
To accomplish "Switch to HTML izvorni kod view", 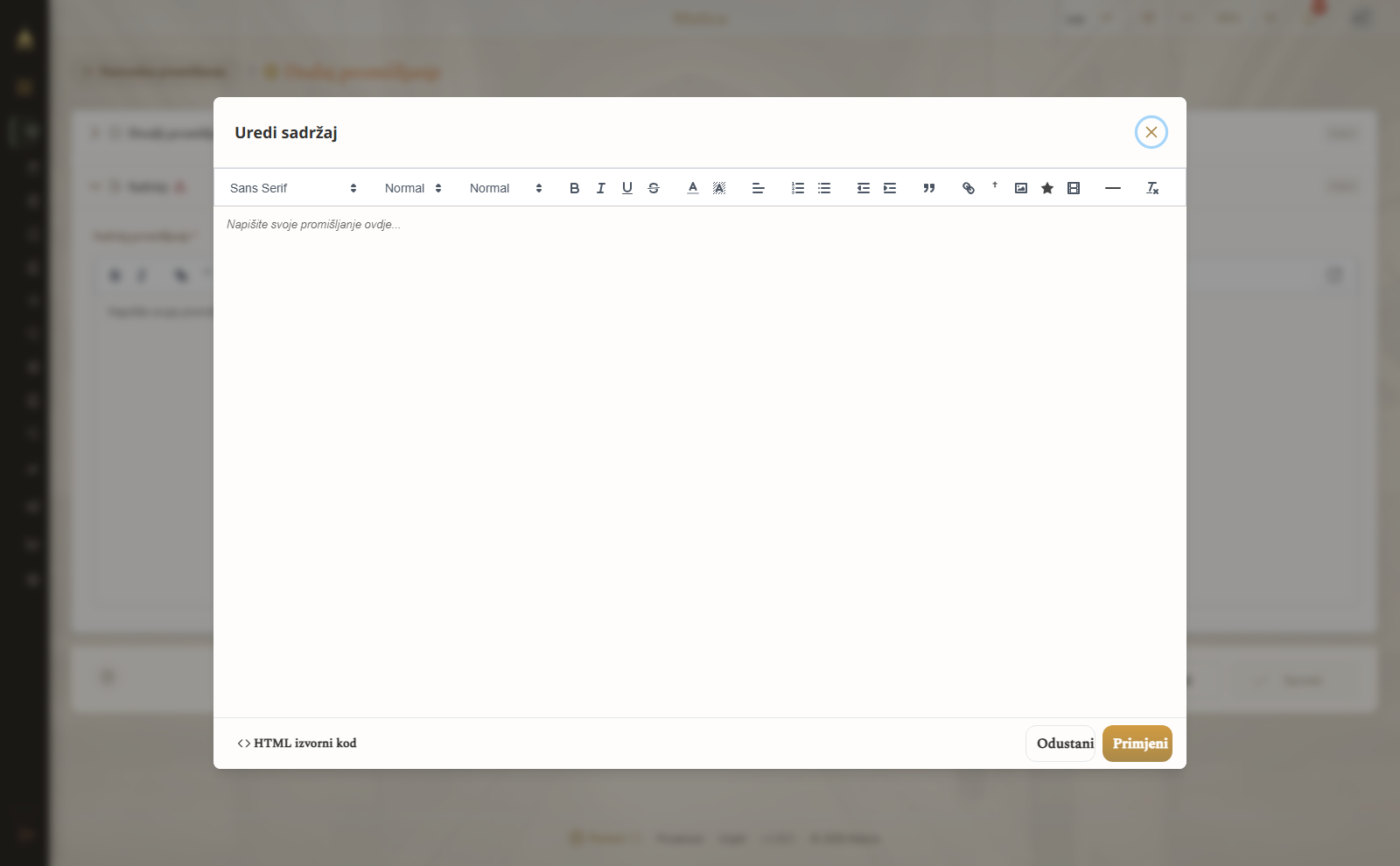I will [x=297, y=743].
